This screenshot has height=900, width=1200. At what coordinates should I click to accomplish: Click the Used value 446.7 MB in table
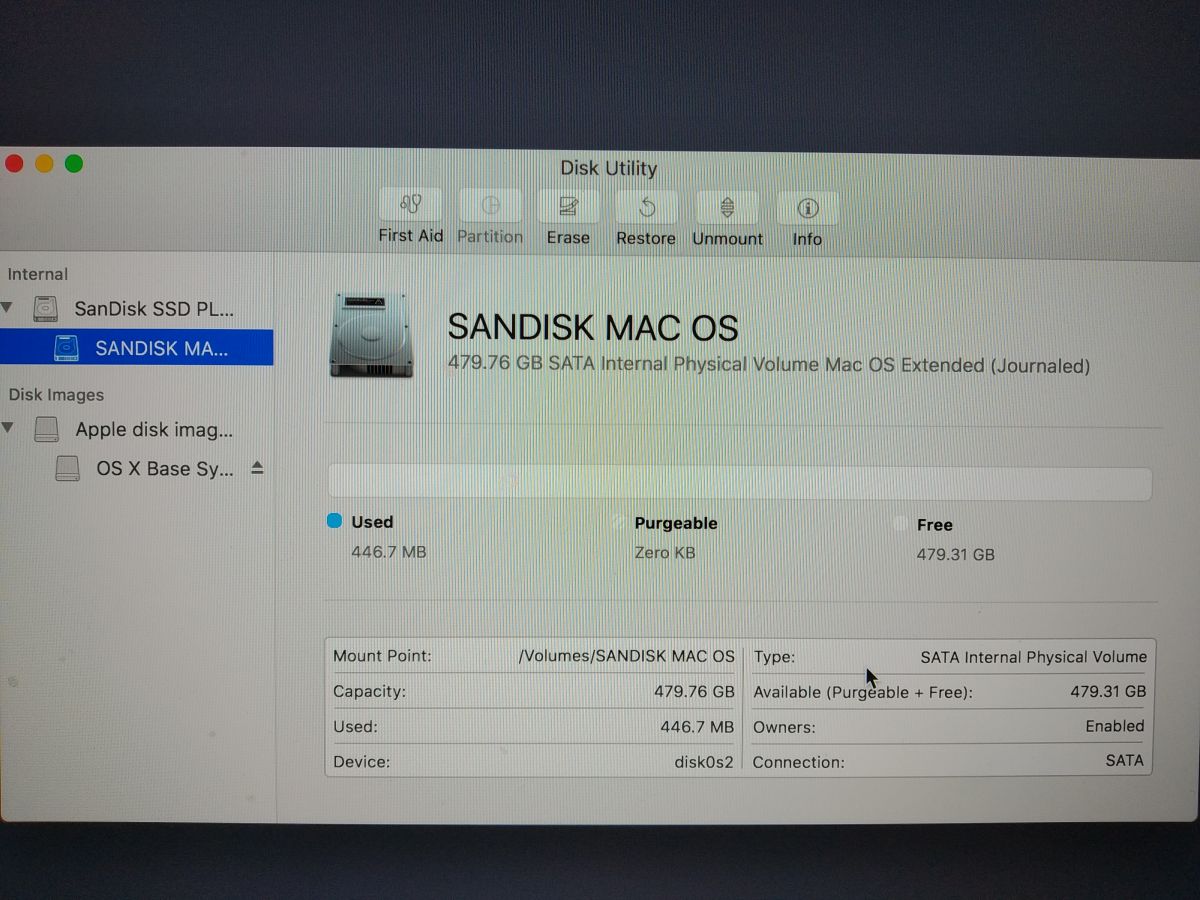pos(697,727)
